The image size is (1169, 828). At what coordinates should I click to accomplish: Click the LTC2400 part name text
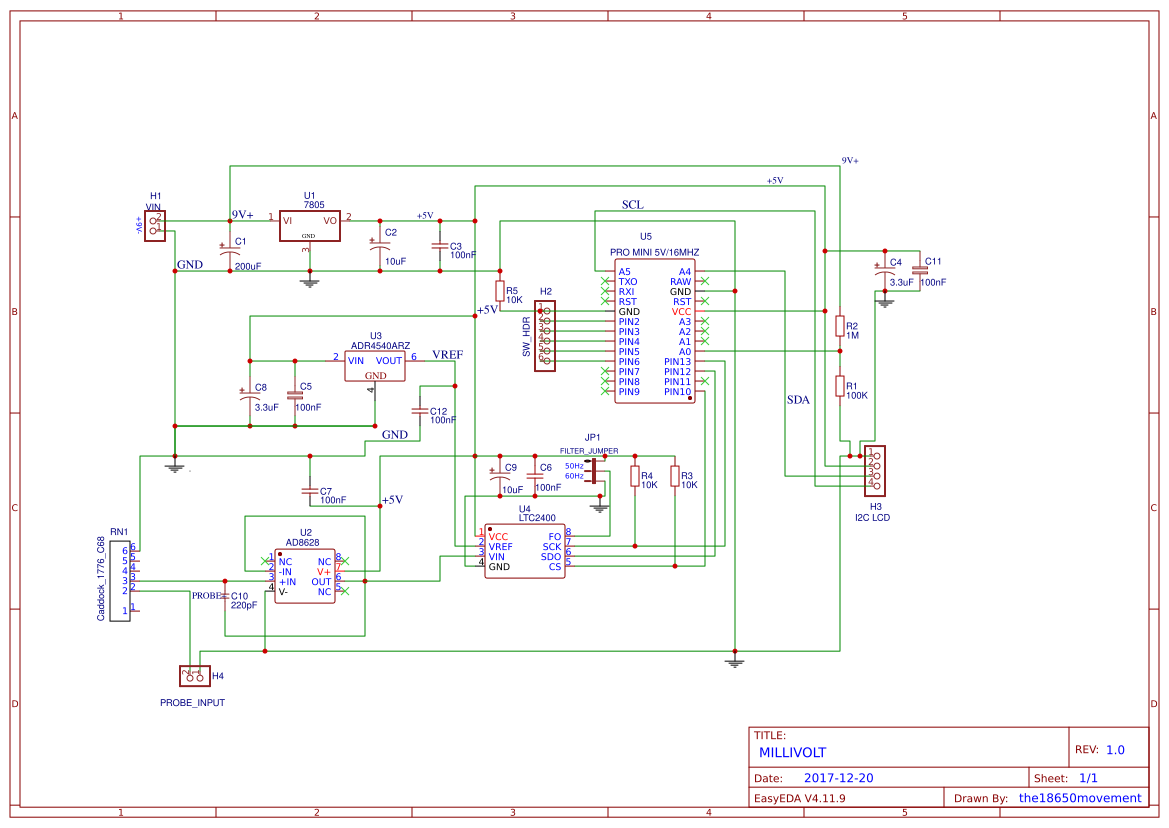(x=537, y=518)
